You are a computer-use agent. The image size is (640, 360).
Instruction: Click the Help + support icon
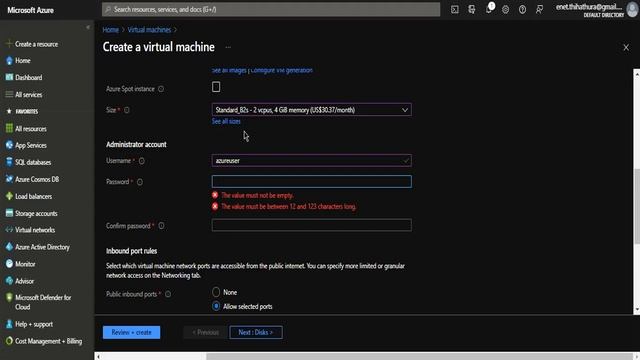(9, 324)
